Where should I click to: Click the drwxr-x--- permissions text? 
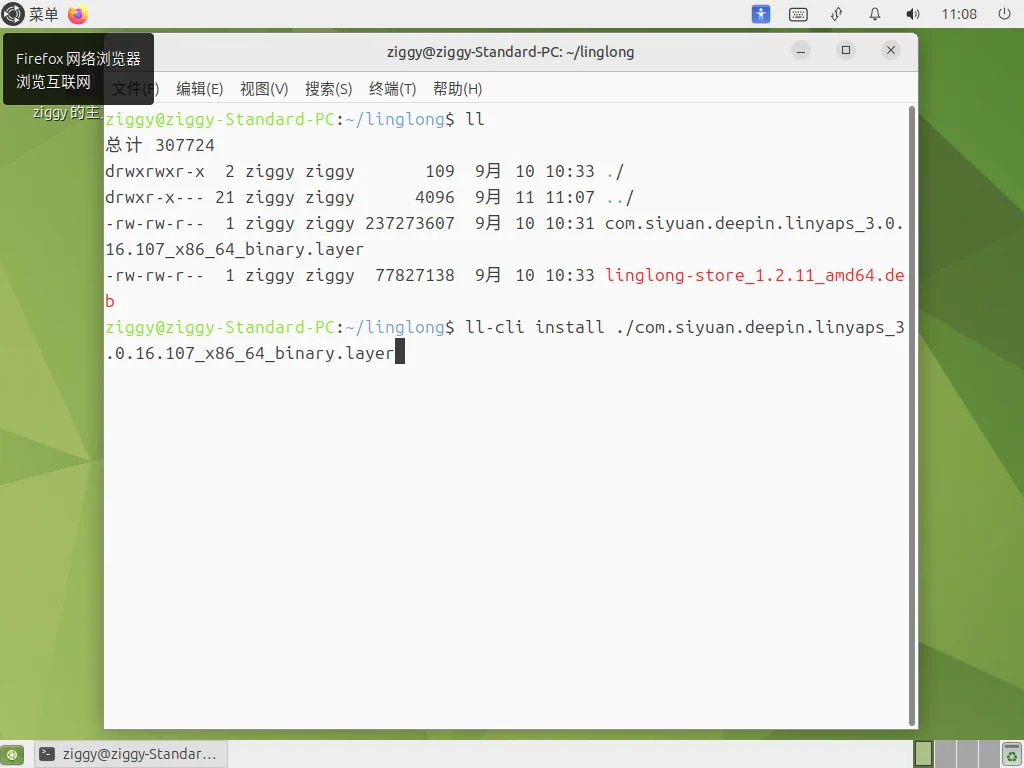[155, 197]
